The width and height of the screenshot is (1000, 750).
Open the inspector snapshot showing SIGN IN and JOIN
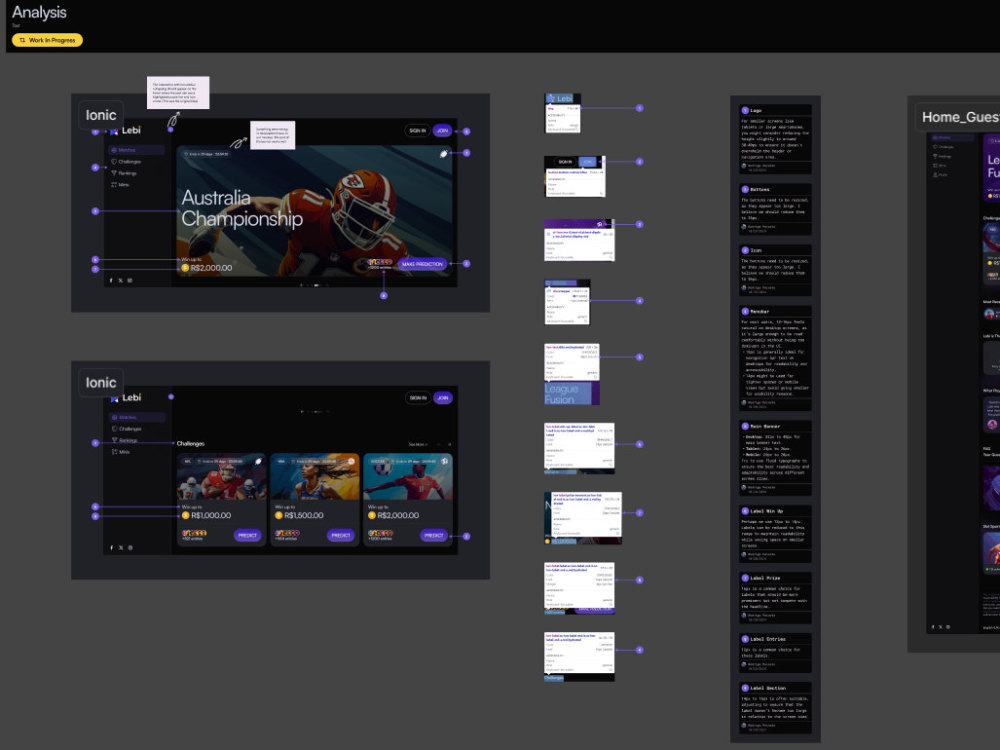575,176
